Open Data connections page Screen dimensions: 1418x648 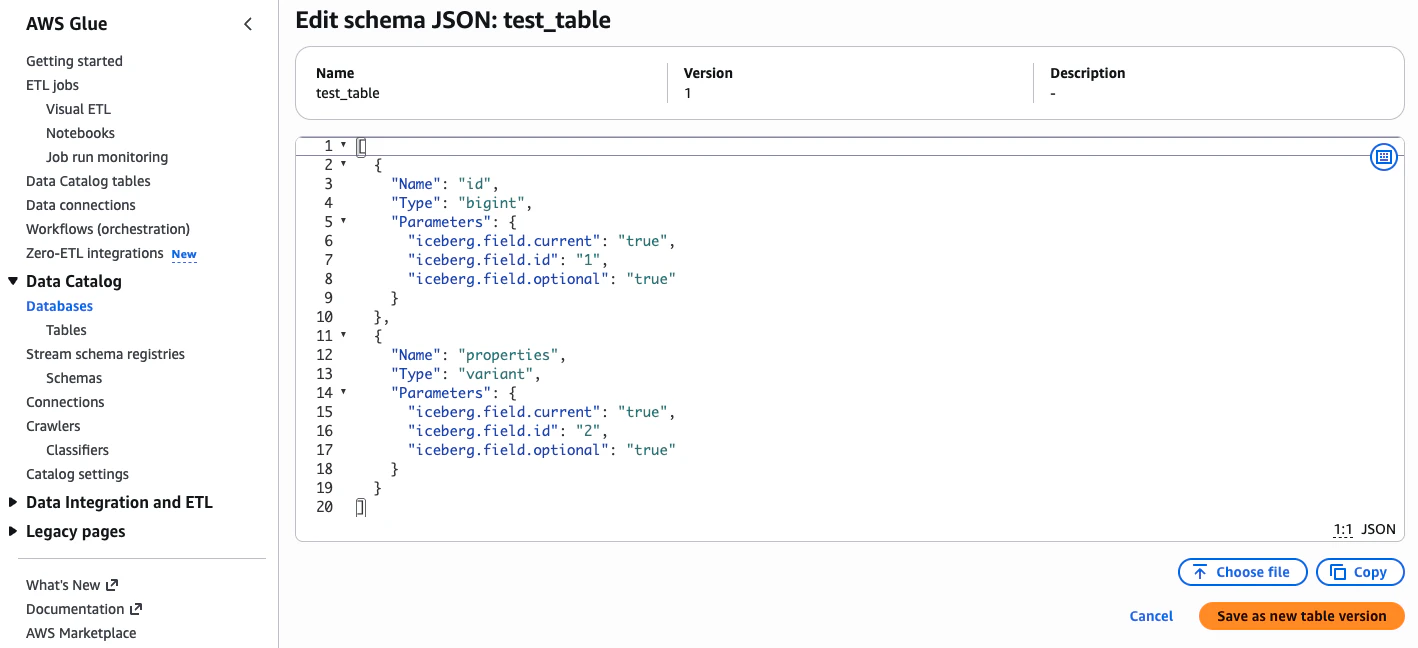click(x=81, y=205)
